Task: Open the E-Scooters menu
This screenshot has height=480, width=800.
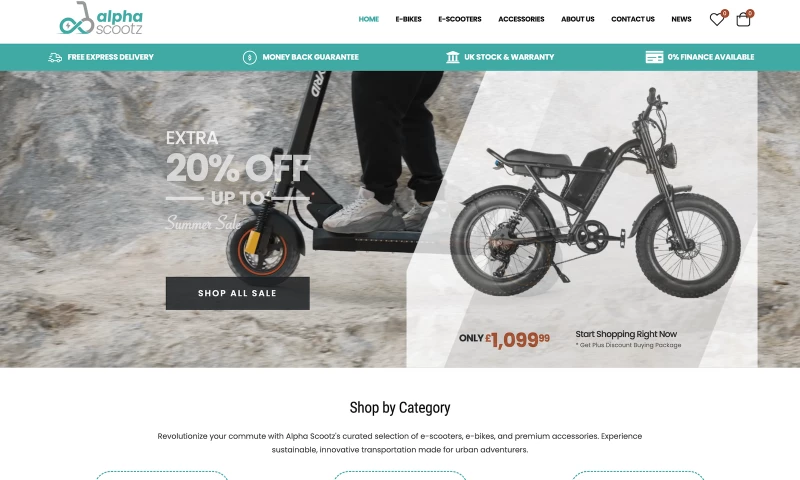Action: coord(460,19)
